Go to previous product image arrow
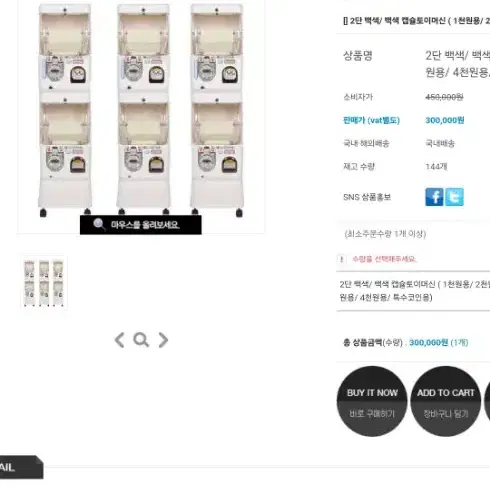 click(119, 340)
